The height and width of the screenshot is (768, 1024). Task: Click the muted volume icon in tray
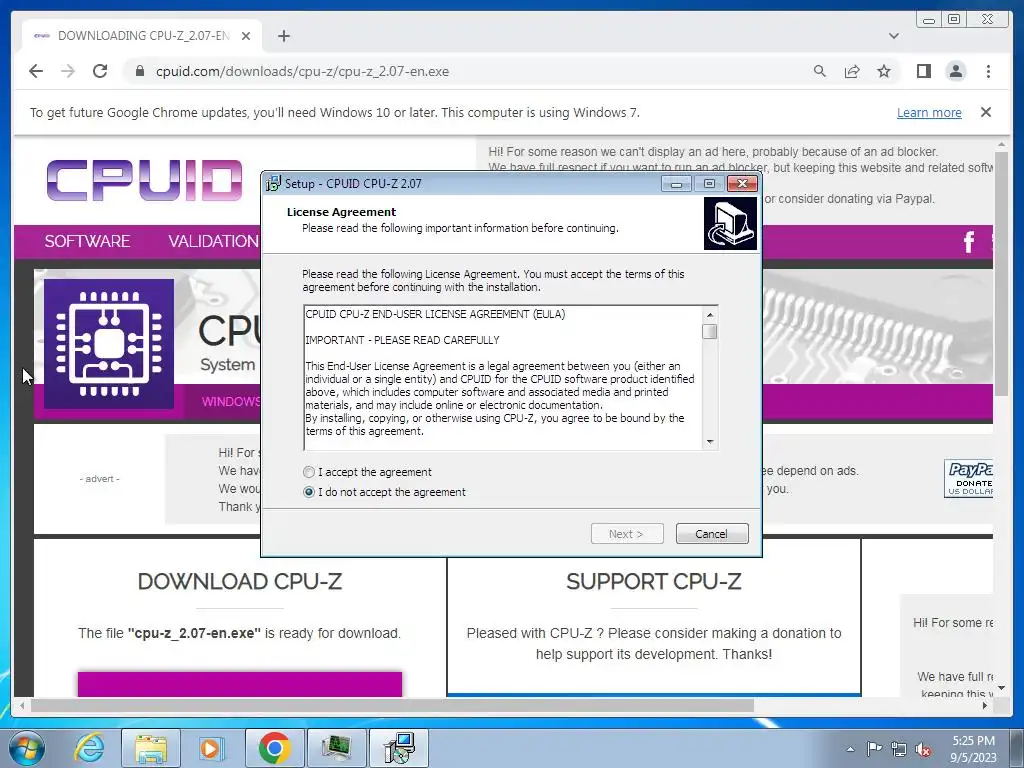[x=923, y=749]
